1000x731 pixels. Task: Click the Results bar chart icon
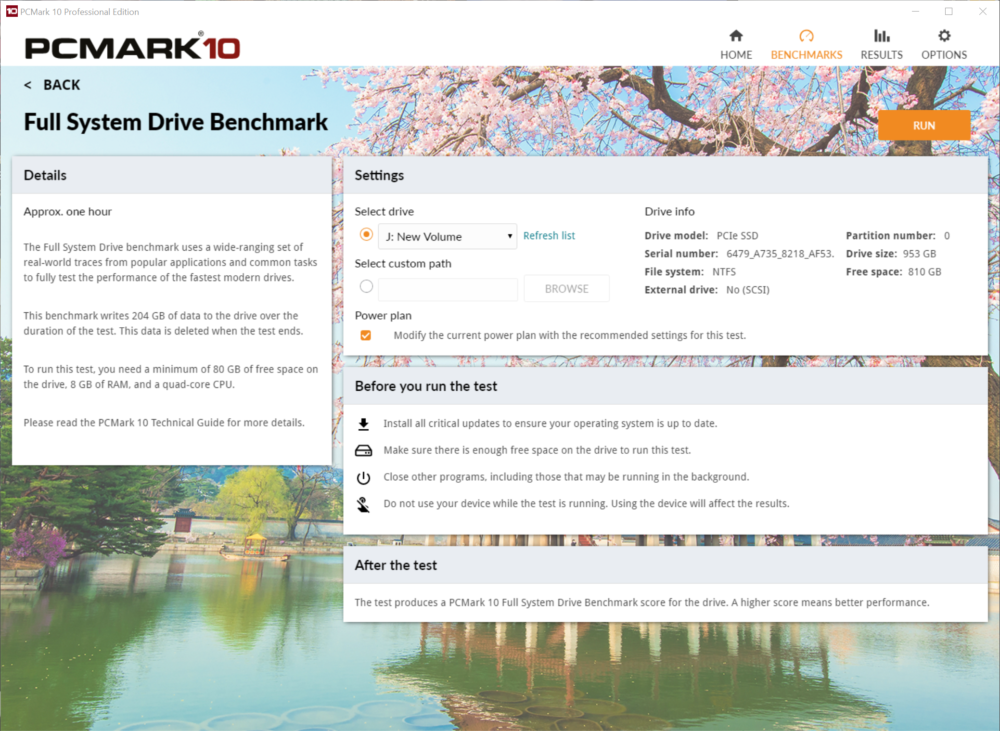pyautogui.click(x=881, y=36)
